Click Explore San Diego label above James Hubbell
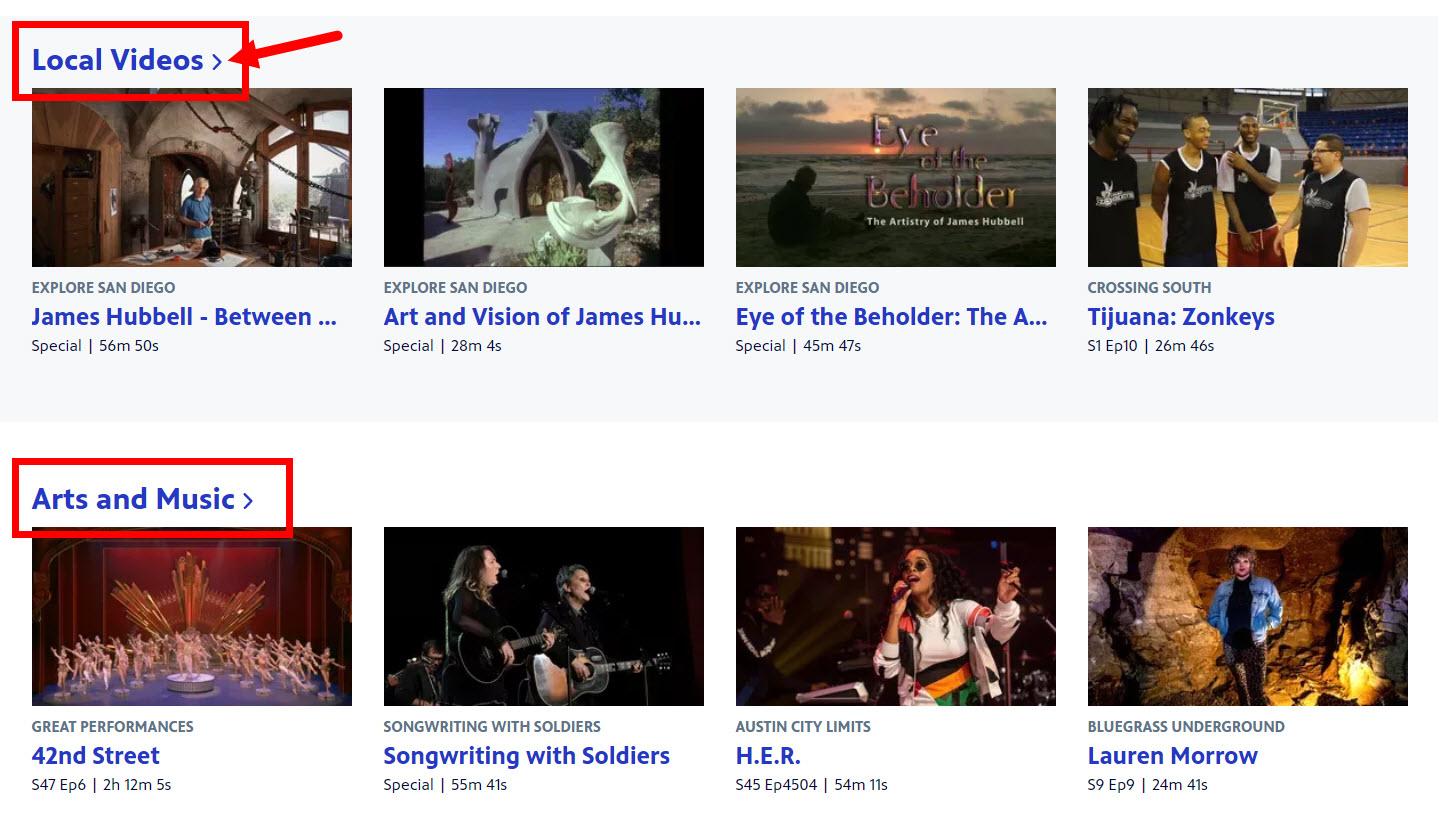Screen dimensions: 1438x840 click(x=103, y=288)
